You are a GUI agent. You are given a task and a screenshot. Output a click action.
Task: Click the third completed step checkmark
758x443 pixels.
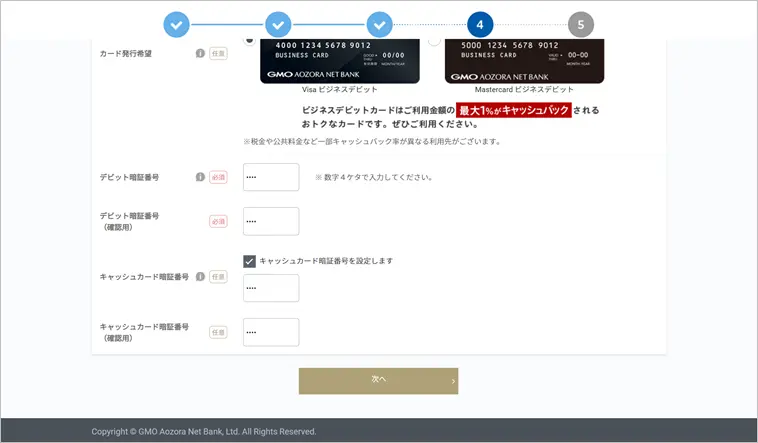379,24
